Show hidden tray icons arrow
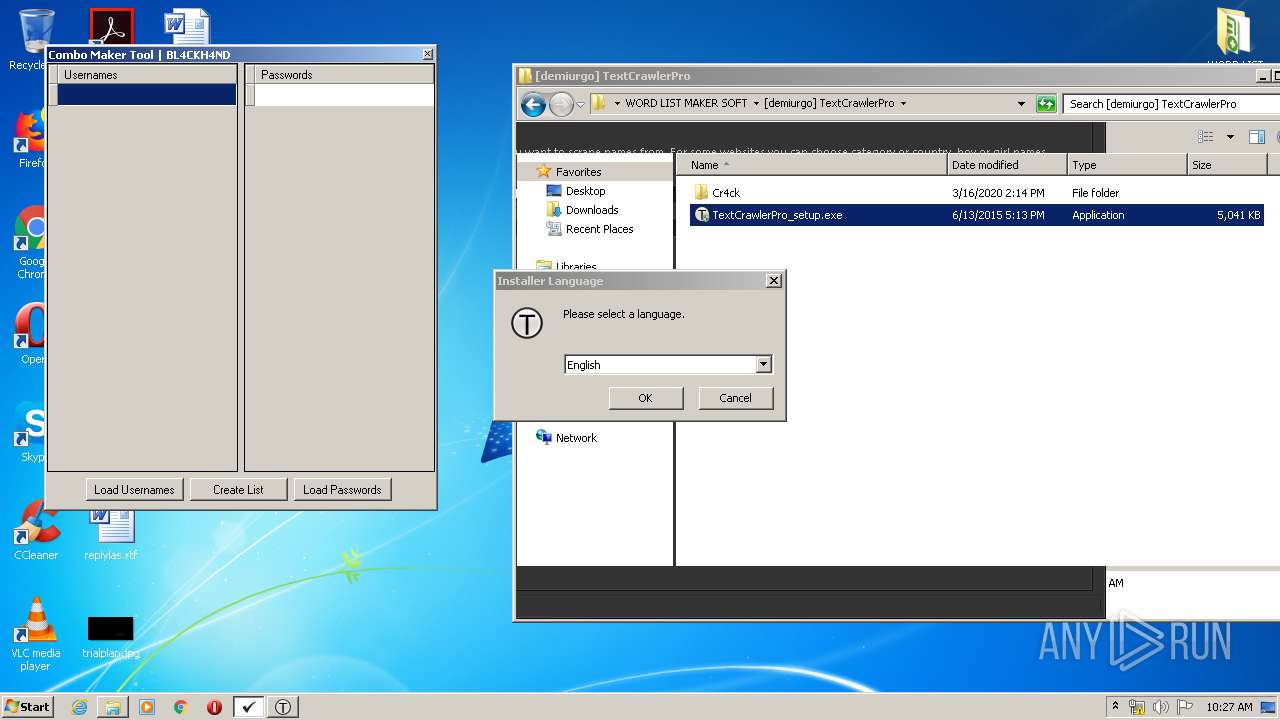The image size is (1280, 720). [x=1115, y=706]
